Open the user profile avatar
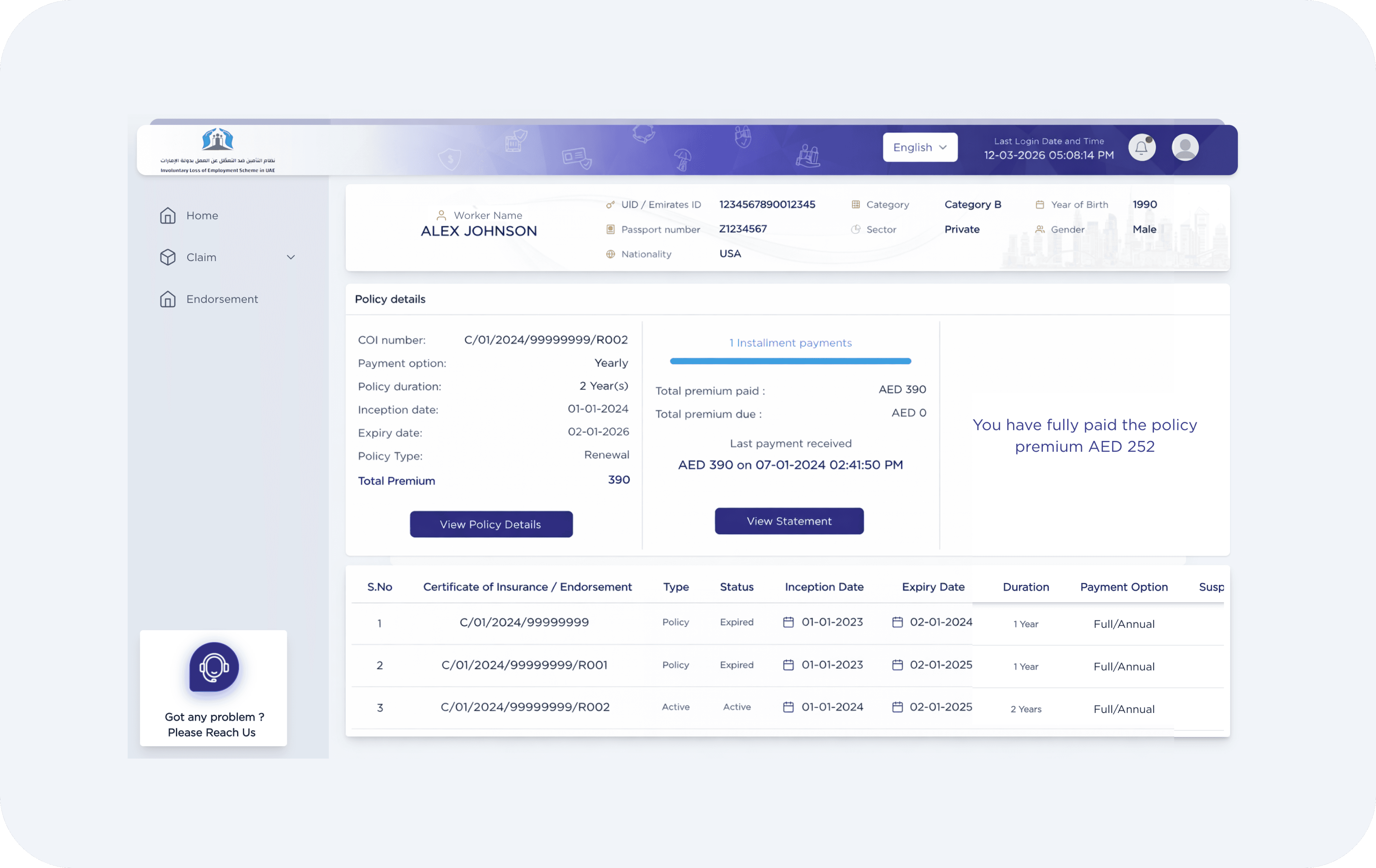Image resolution: width=1376 pixels, height=868 pixels. pos(1185,148)
